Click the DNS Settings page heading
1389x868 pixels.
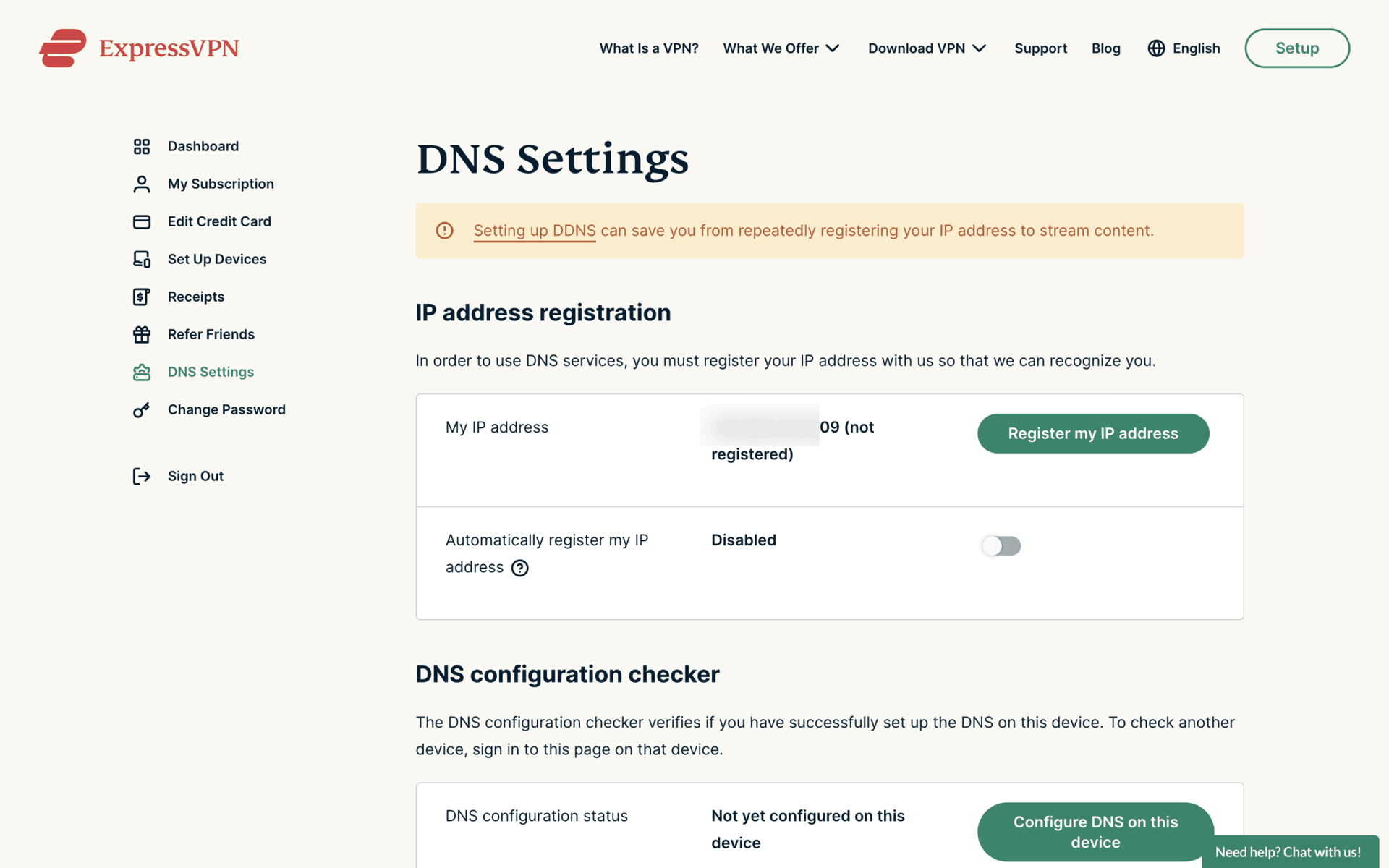pyautogui.click(x=553, y=160)
